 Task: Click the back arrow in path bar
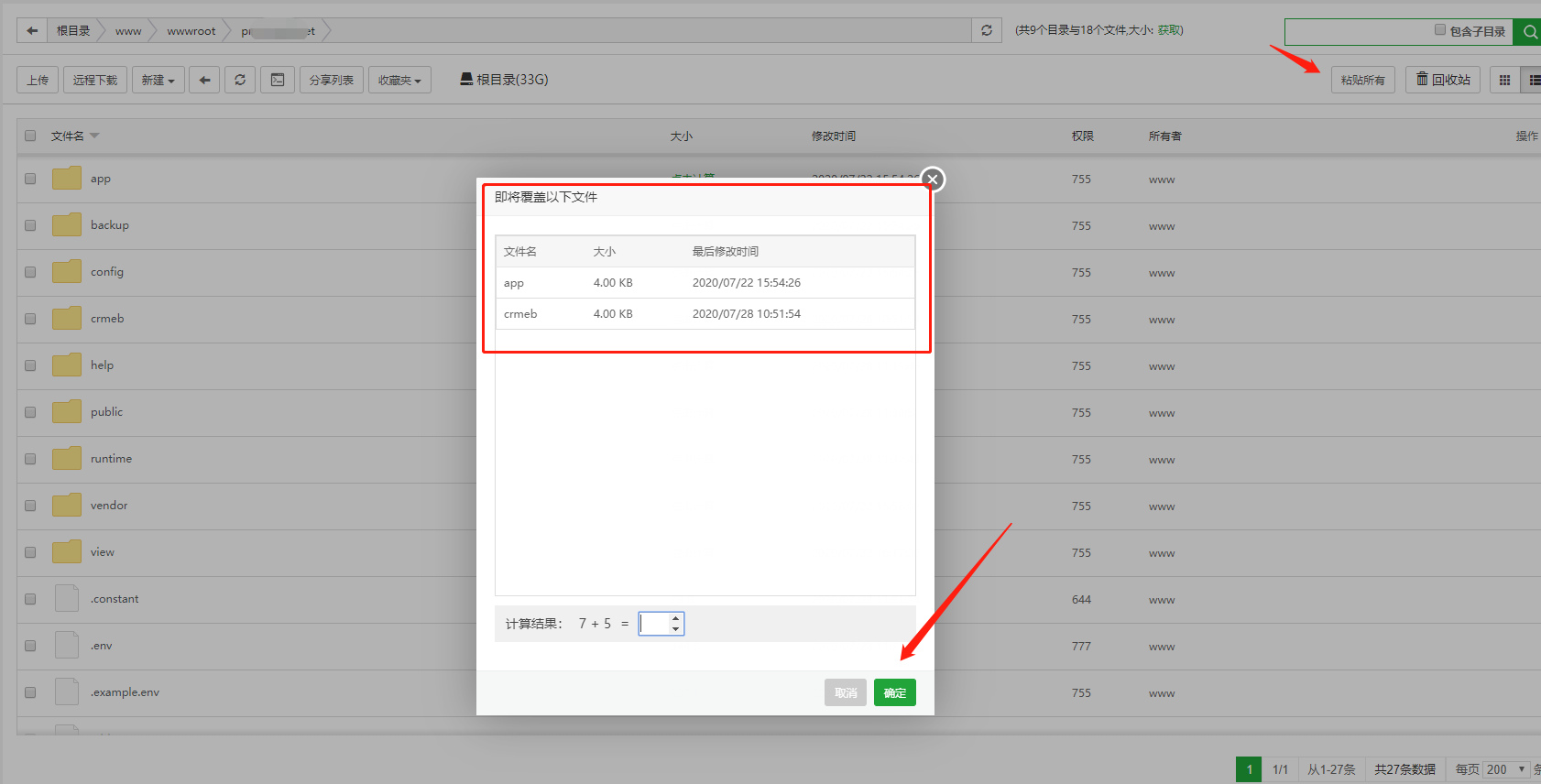[32, 30]
